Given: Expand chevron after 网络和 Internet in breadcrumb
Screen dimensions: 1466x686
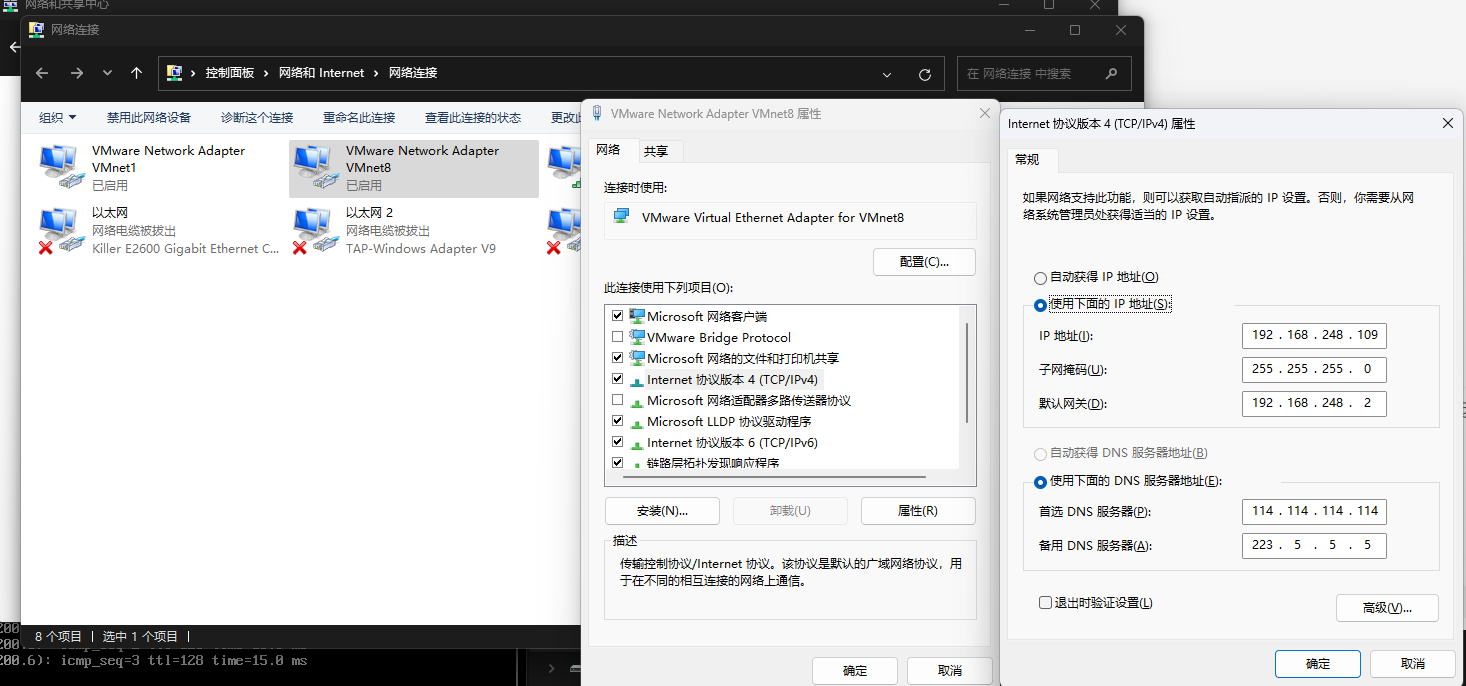Looking at the screenshot, I should pos(375,73).
